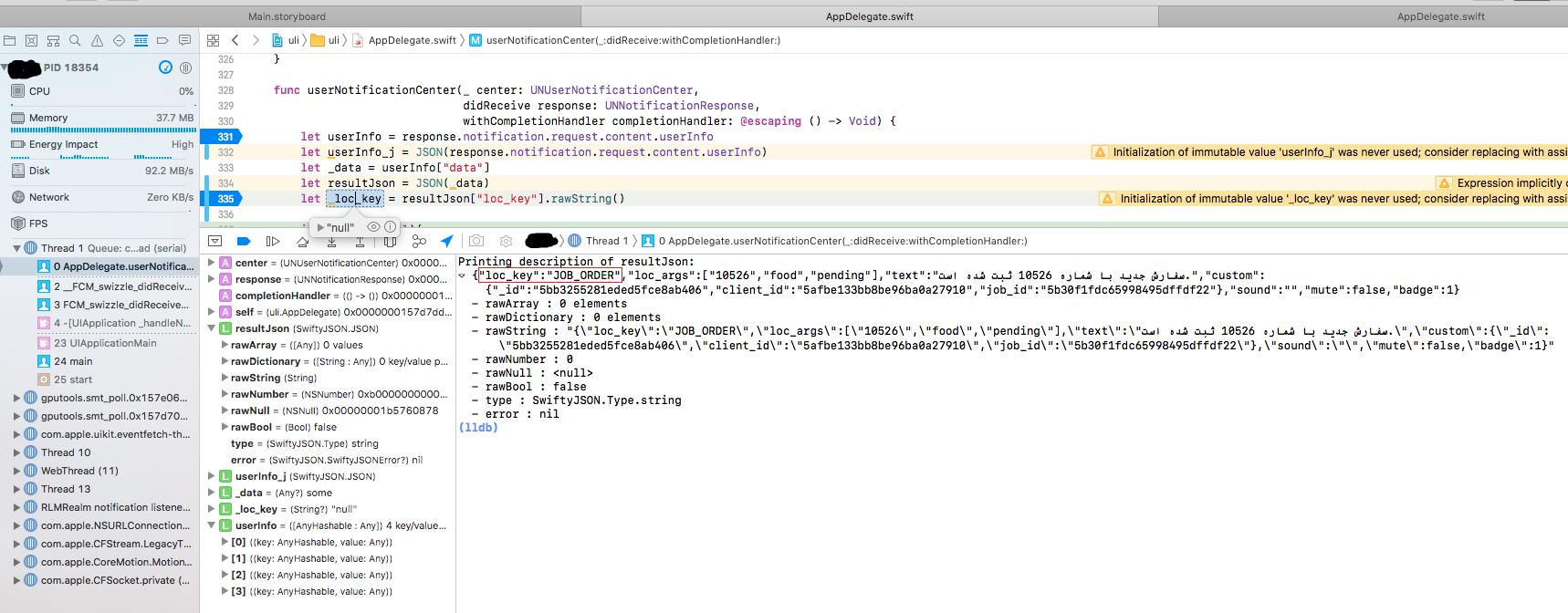This screenshot has width=1568, height=613.
Task: Step out of the function
Action: pyautogui.click(x=361, y=241)
